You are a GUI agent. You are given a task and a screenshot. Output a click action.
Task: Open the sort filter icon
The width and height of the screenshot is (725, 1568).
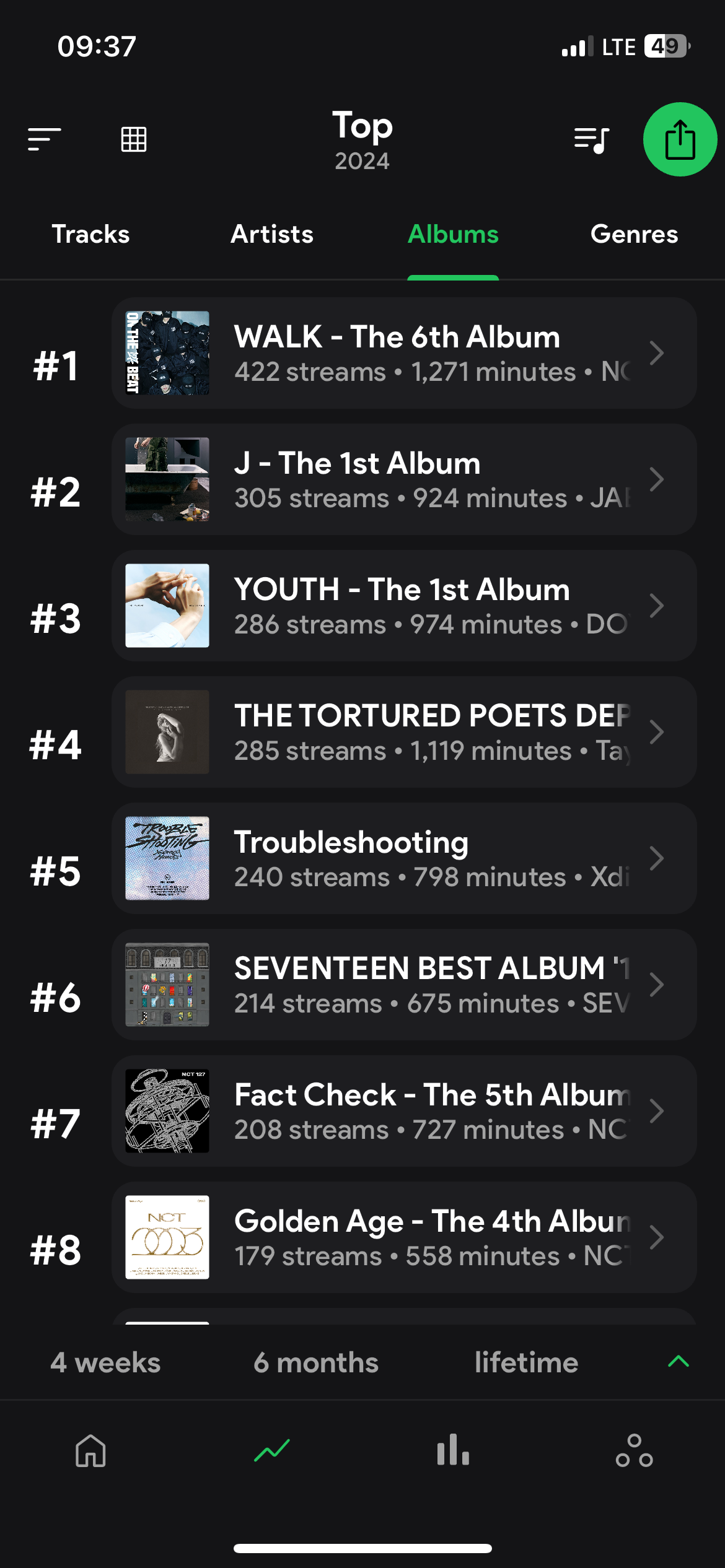44,139
